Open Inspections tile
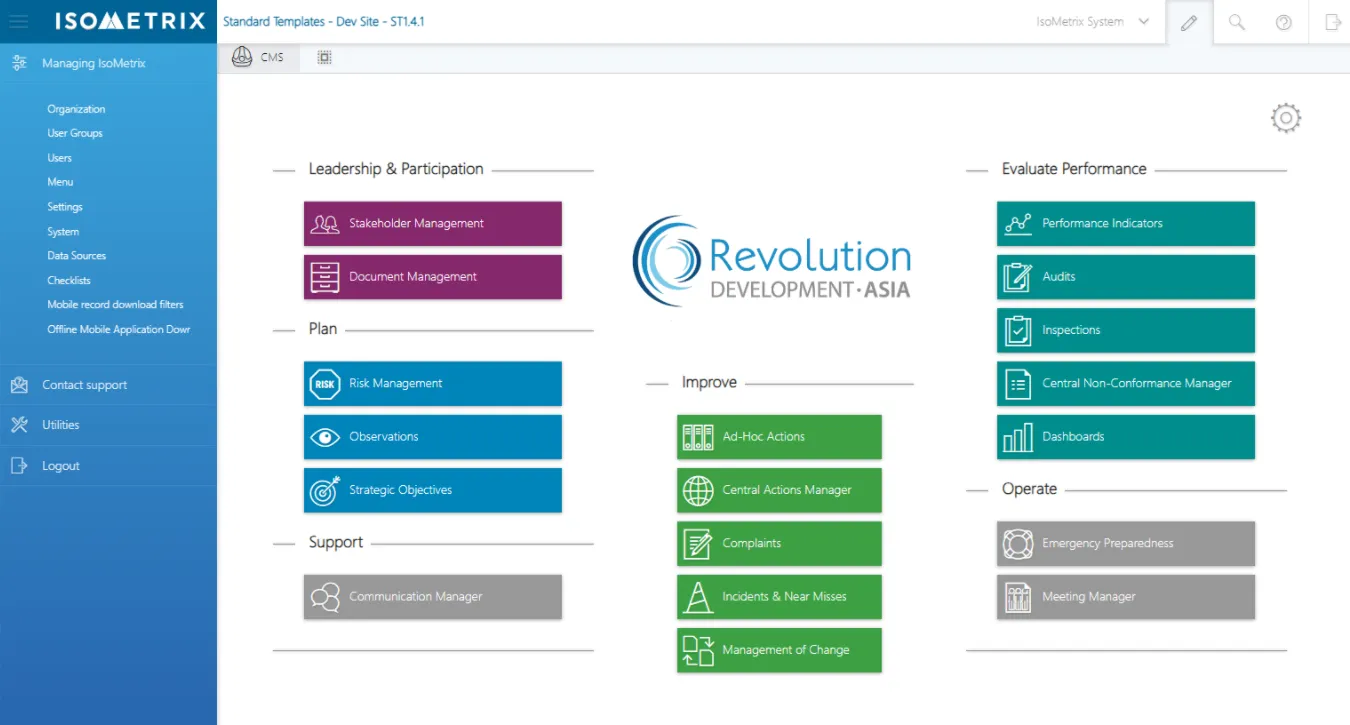Viewport: 1350px width, 725px height. point(1126,331)
